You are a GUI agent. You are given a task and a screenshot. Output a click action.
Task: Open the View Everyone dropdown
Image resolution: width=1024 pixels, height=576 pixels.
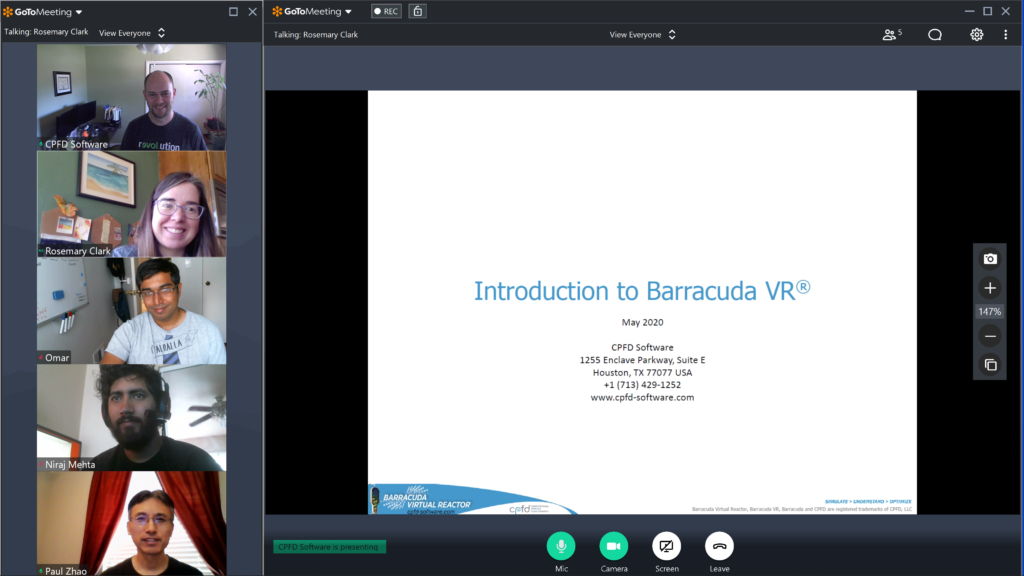click(642, 33)
